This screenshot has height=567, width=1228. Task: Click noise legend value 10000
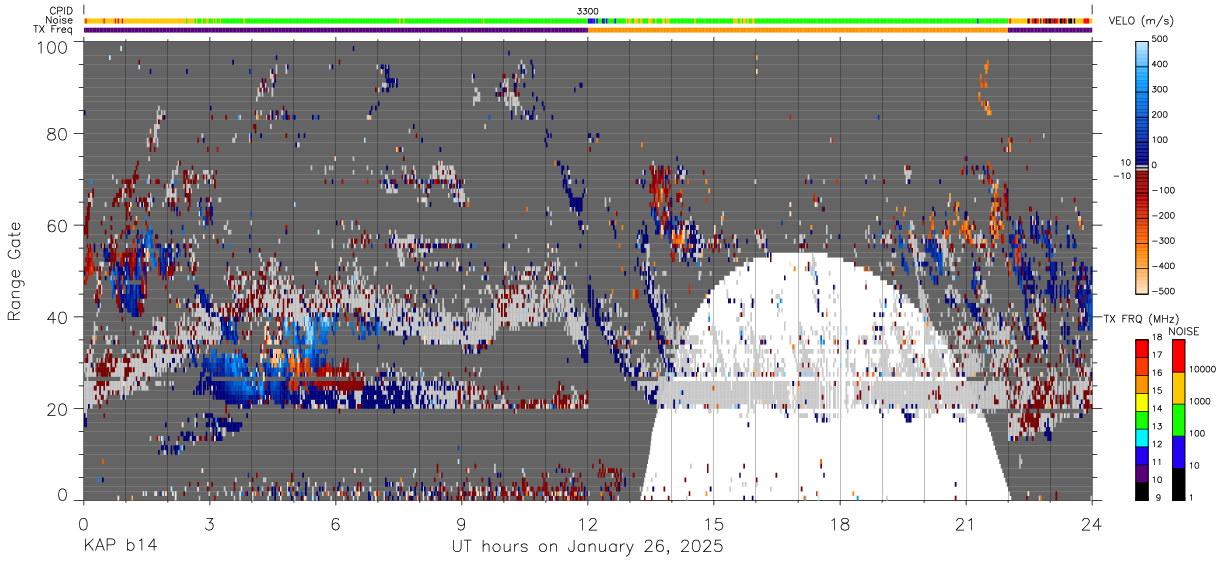point(1203,370)
